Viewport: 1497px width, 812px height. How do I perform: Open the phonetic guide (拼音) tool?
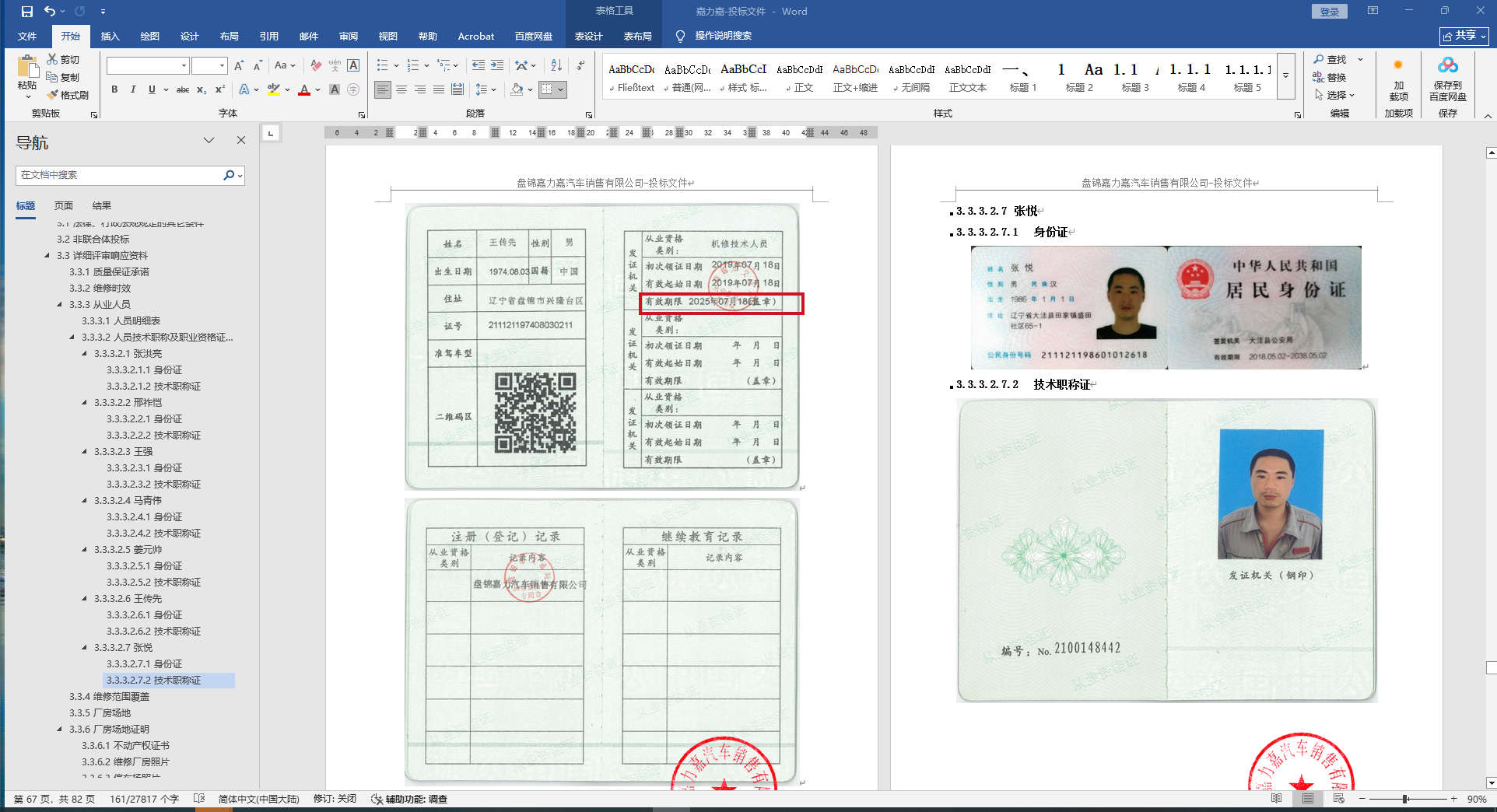pos(335,65)
